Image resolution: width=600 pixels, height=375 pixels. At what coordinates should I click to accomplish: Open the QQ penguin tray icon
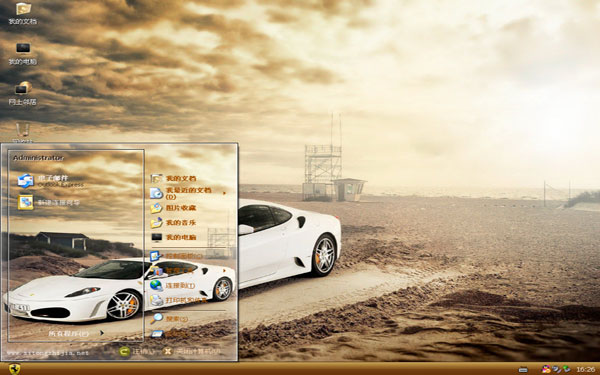click(x=546, y=369)
